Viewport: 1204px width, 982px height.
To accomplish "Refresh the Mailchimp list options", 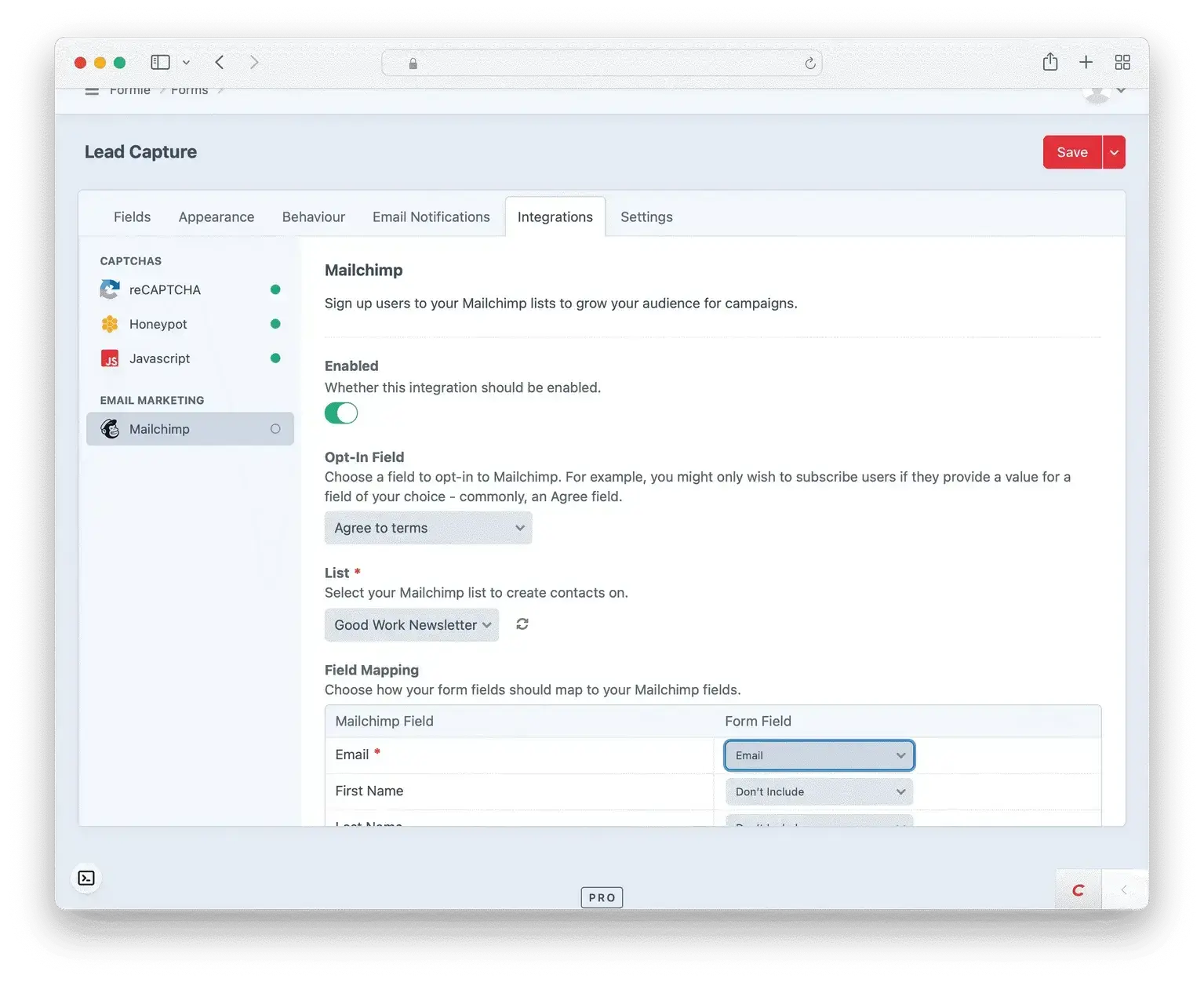I will (521, 624).
